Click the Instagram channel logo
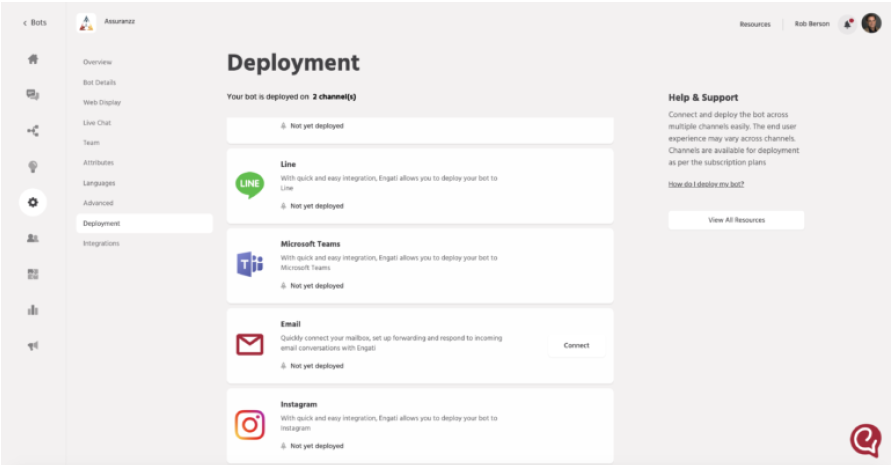The image size is (892, 465). 249,425
